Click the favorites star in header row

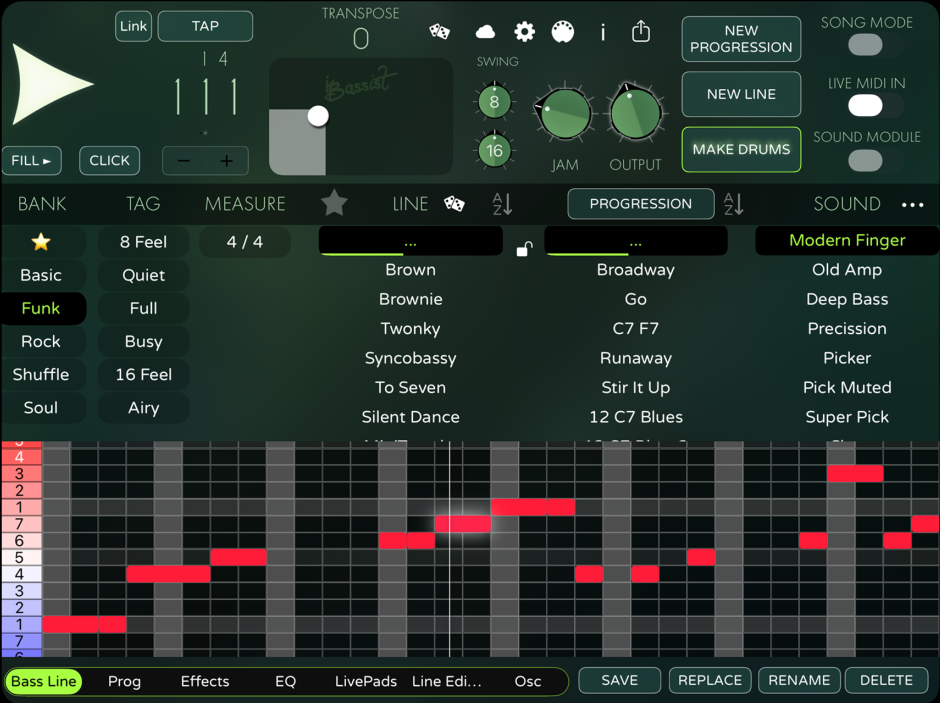click(334, 203)
